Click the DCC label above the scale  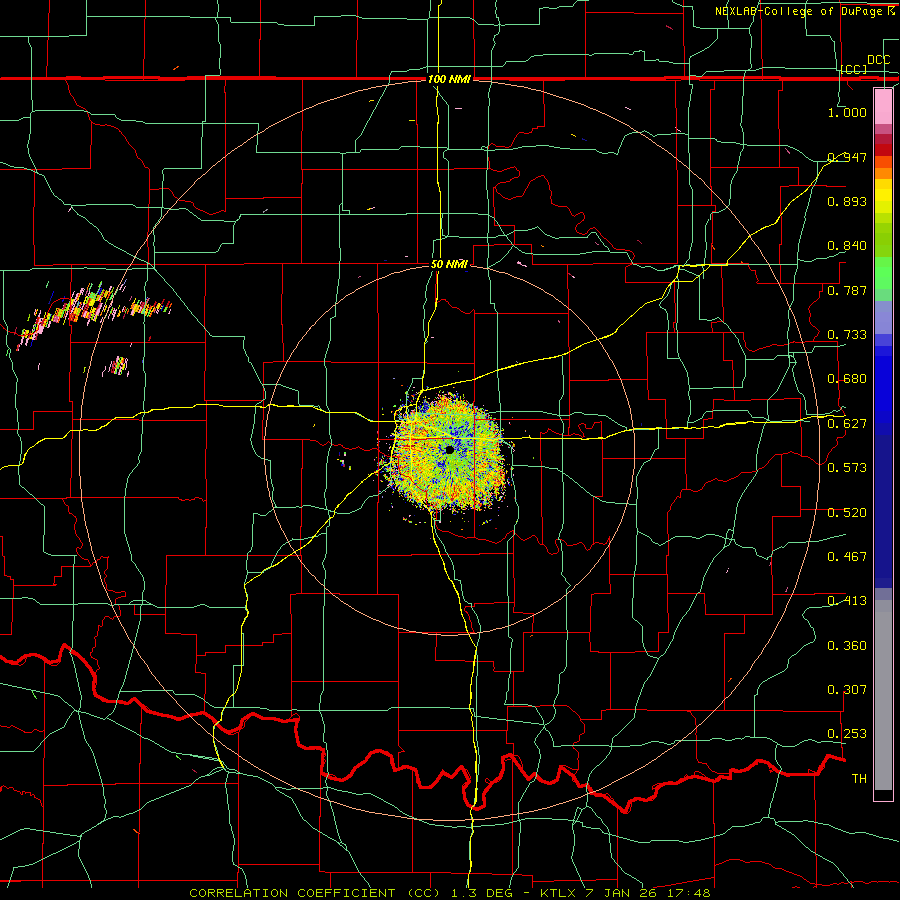coord(878,60)
